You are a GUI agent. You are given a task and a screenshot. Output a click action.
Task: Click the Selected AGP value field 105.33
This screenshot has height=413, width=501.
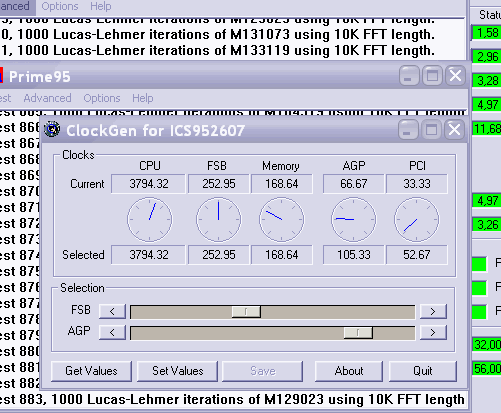click(353, 255)
